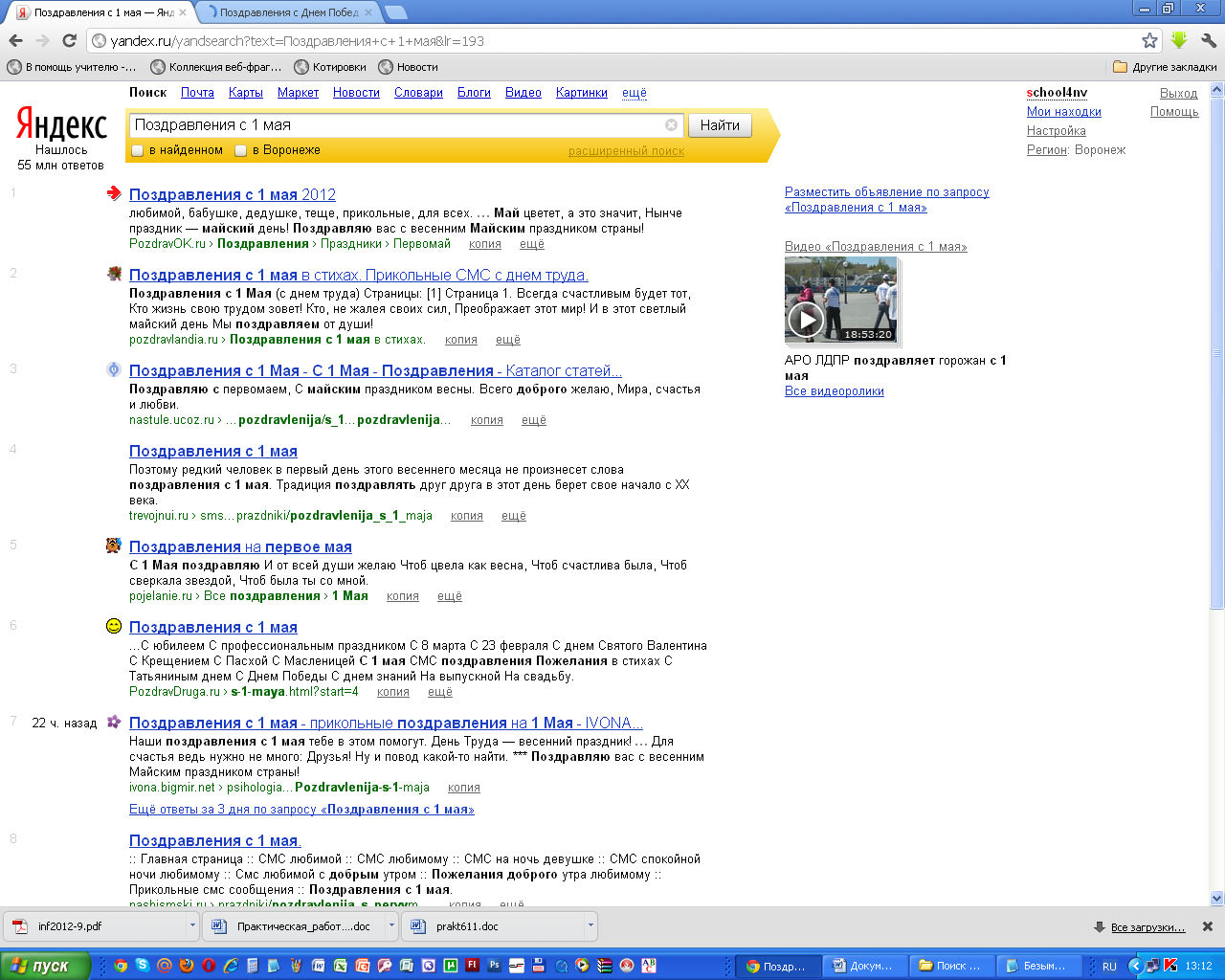Open Excel from the quick launch bar
The image size is (1225, 980).
pos(340,966)
